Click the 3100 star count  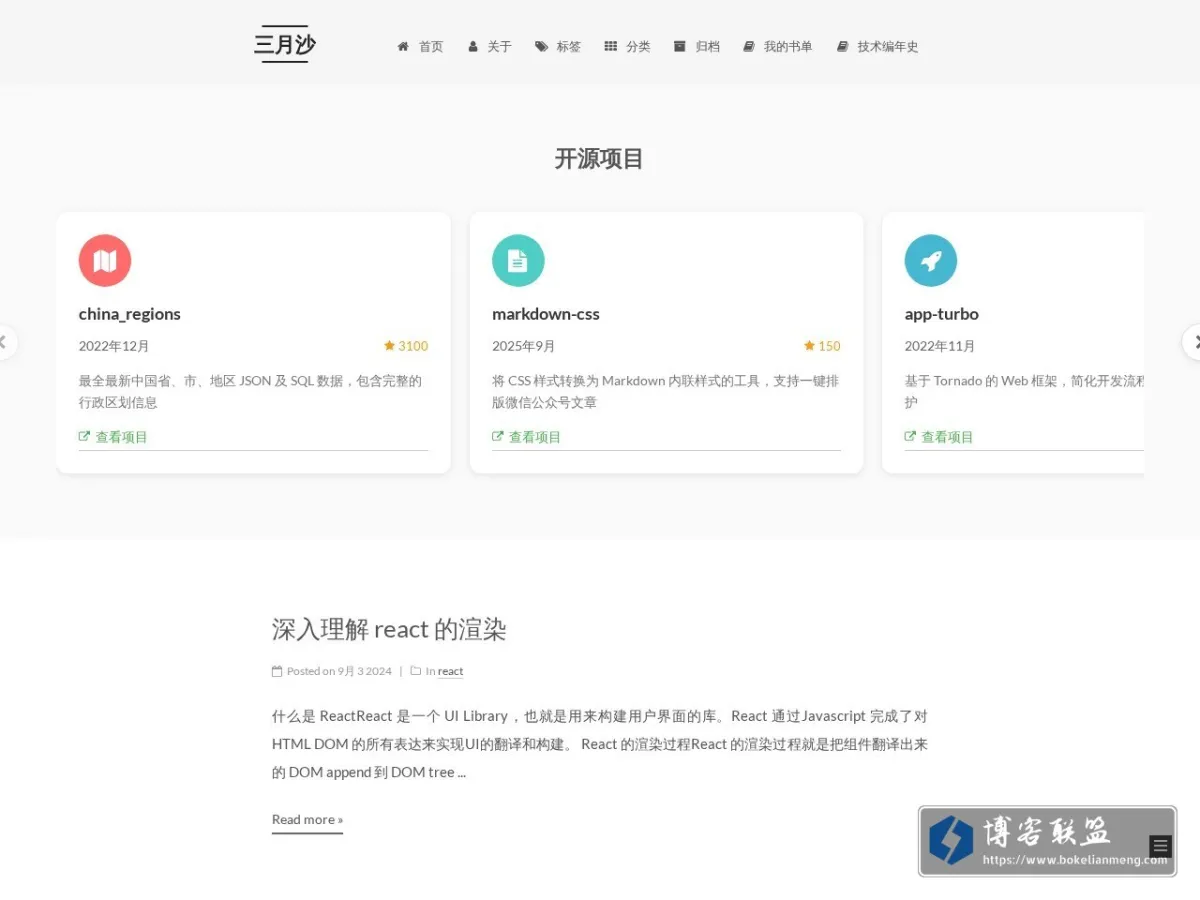point(413,346)
